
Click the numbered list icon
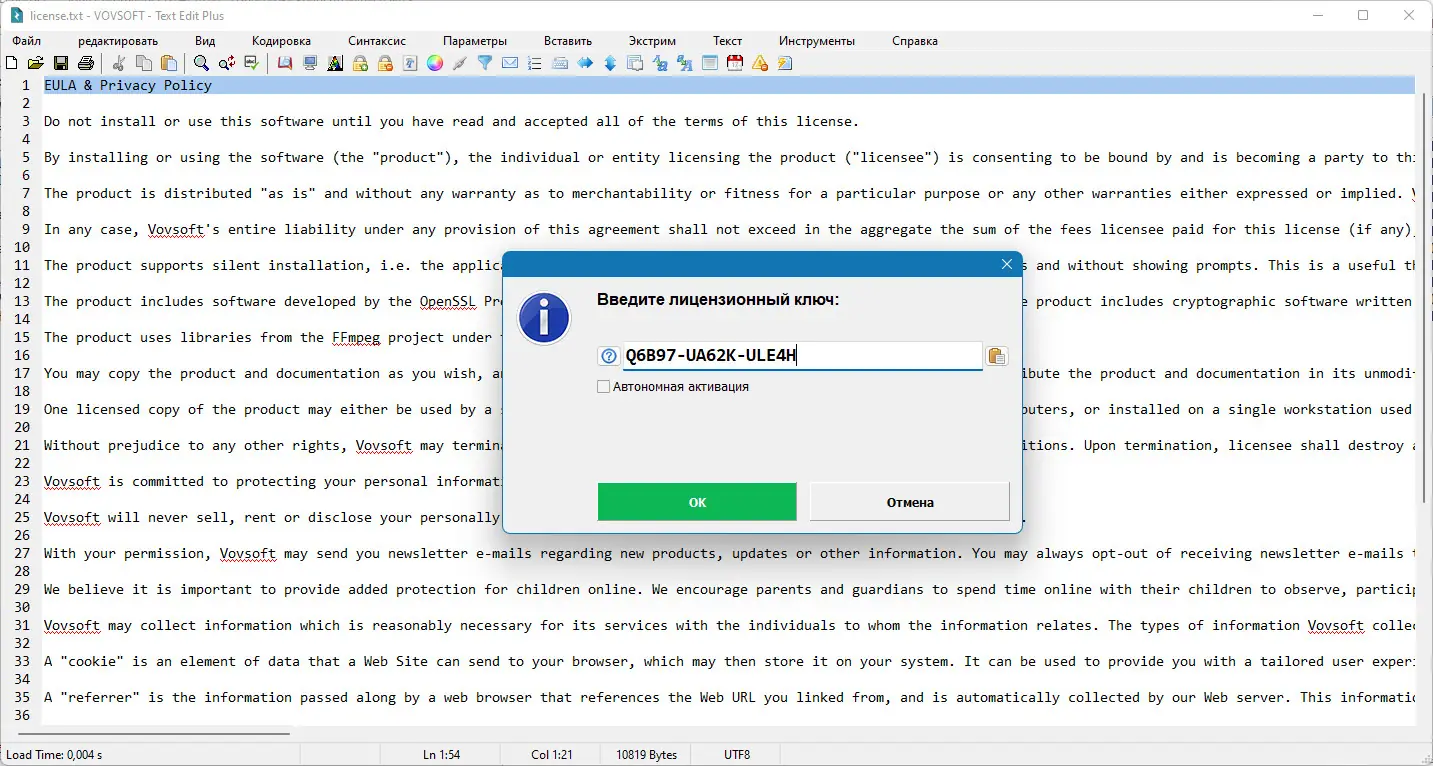(535, 63)
